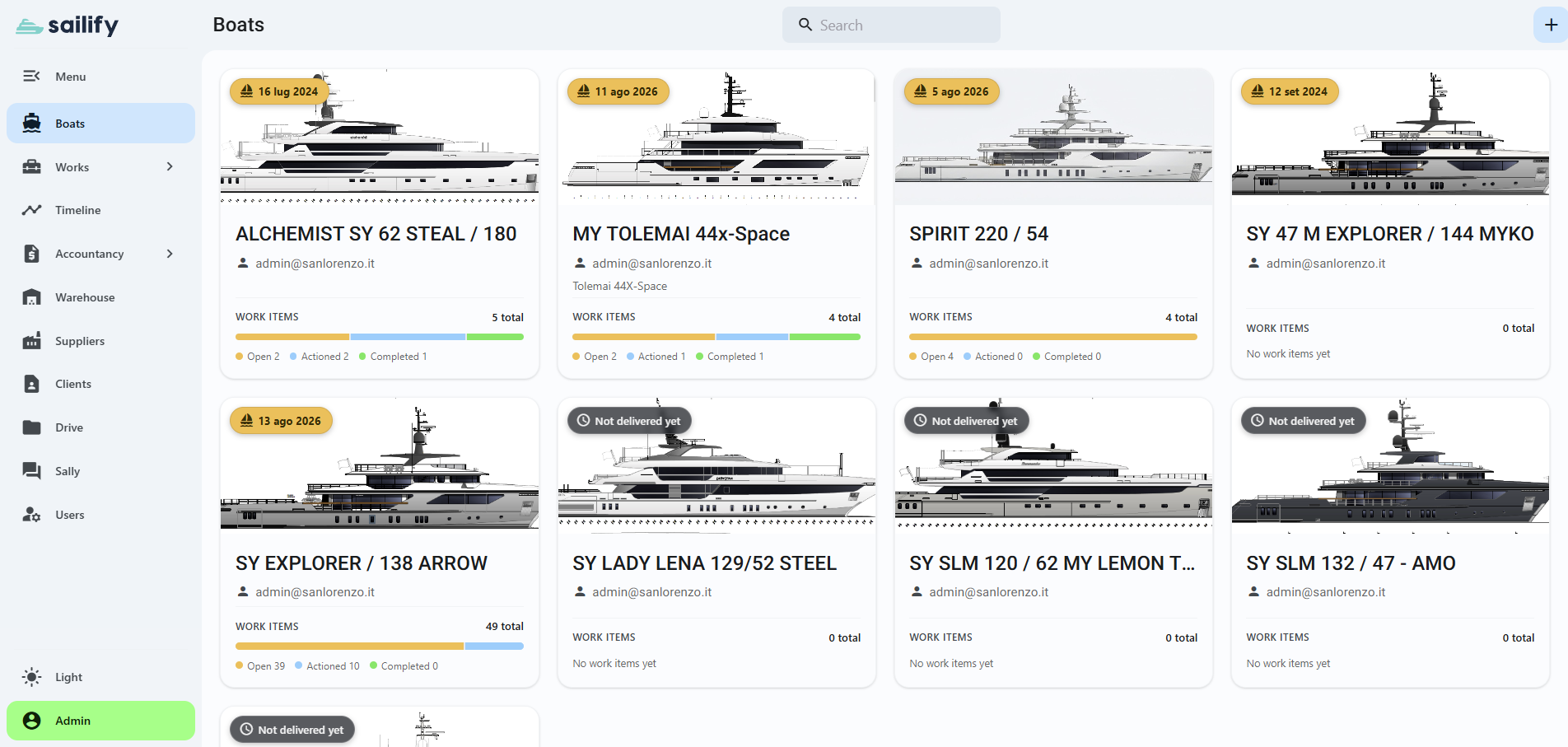Click the ALCHEMIST SY 62 yacht image
This screenshot has height=747, width=1568.
coord(380,138)
